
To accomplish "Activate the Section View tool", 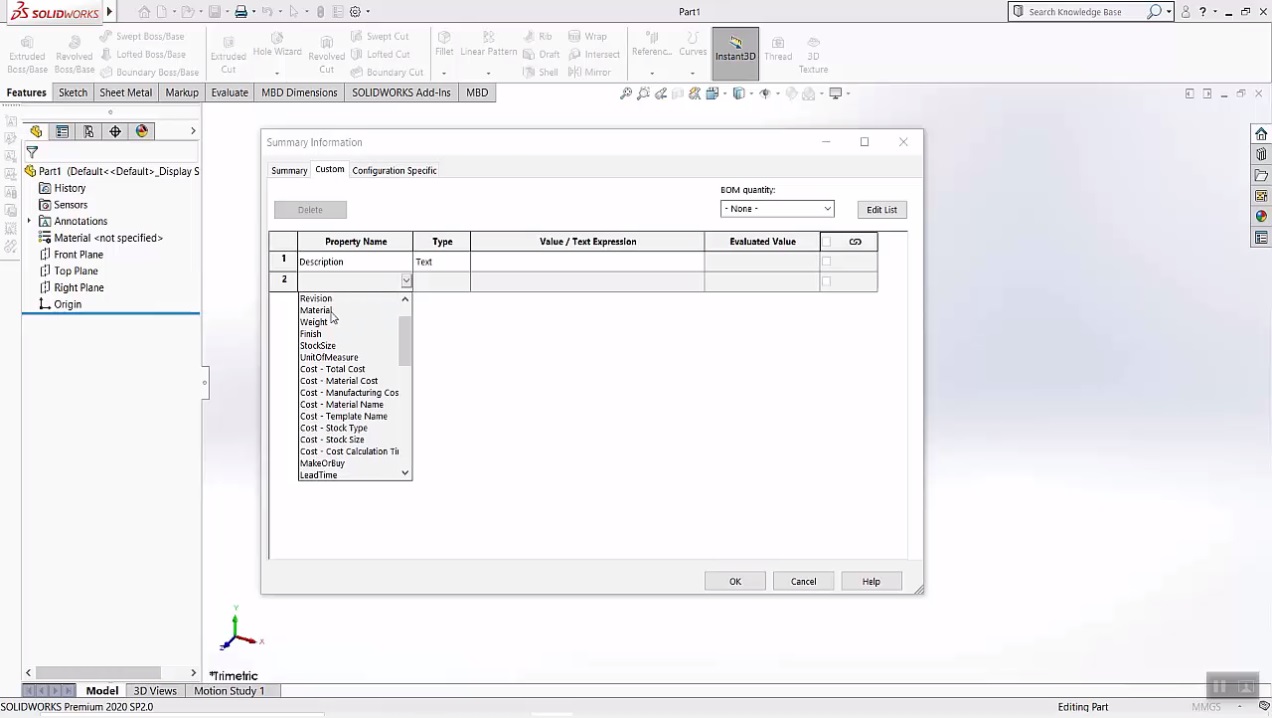I will coord(695,93).
